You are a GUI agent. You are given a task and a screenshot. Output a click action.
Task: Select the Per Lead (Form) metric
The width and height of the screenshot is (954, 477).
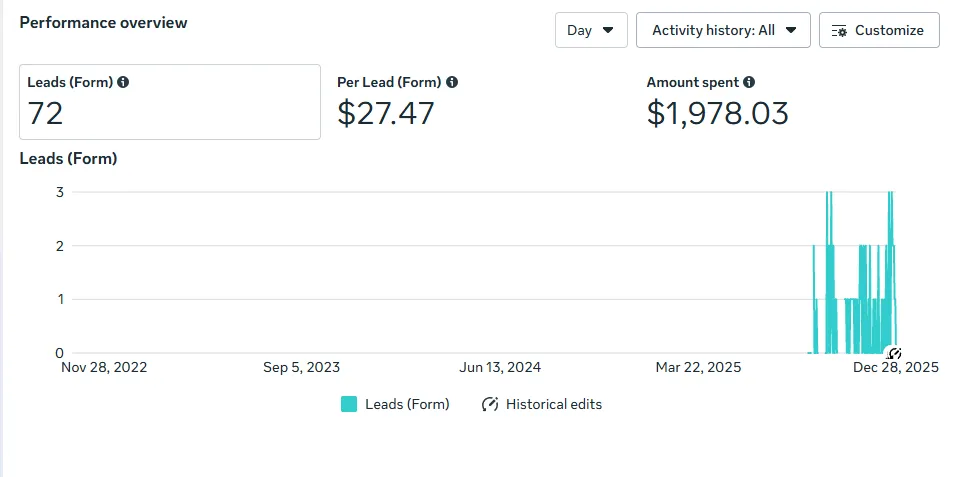[x=397, y=102]
